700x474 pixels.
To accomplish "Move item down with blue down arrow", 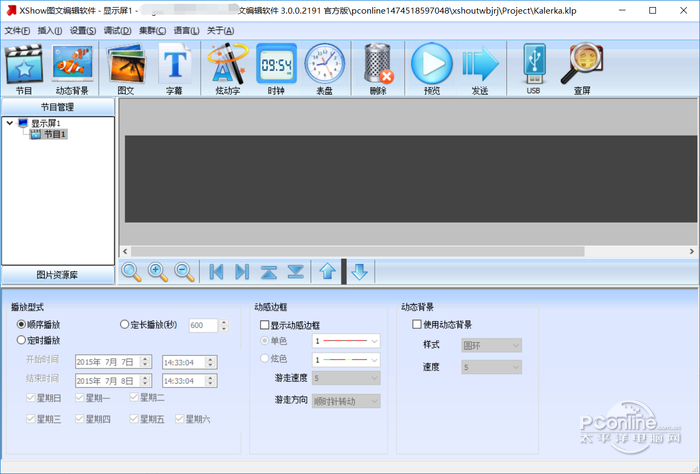I will 359,271.
